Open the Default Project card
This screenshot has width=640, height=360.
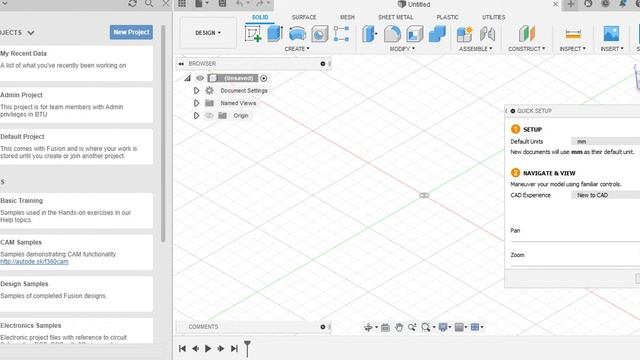coord(76,147)
